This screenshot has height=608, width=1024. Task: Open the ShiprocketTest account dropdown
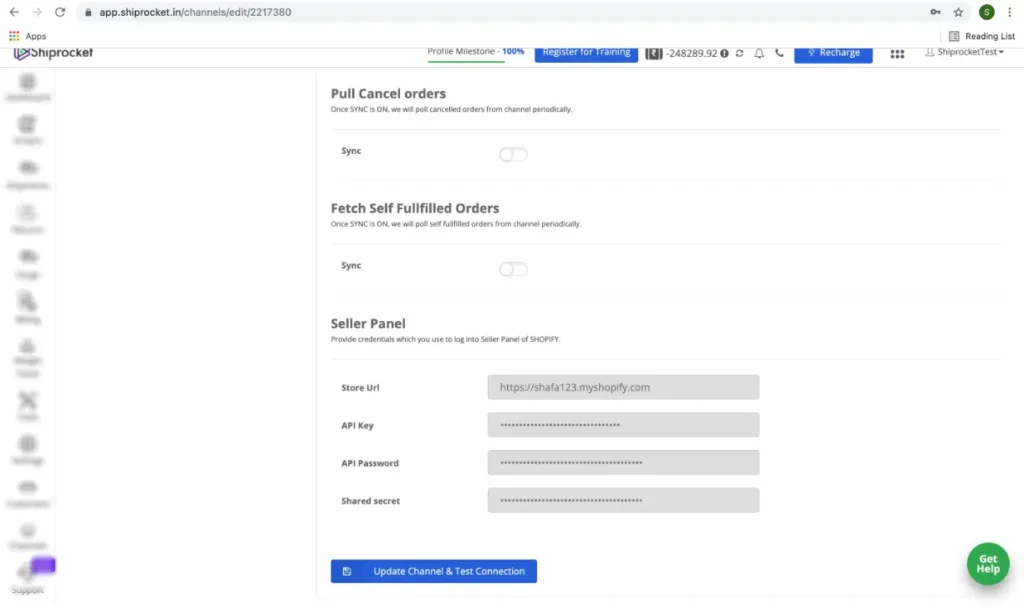(x=964, y=53)
